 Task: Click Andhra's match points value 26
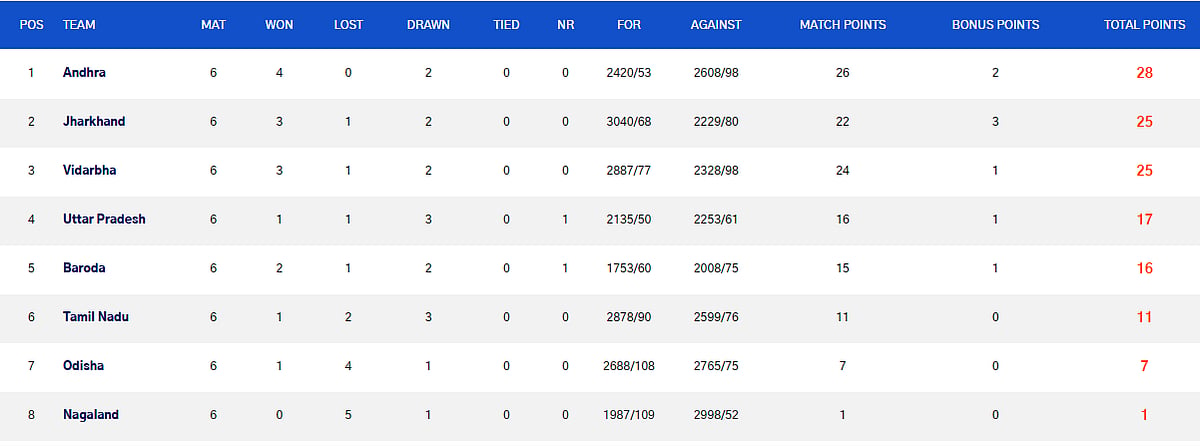click(x=842, y=73)
